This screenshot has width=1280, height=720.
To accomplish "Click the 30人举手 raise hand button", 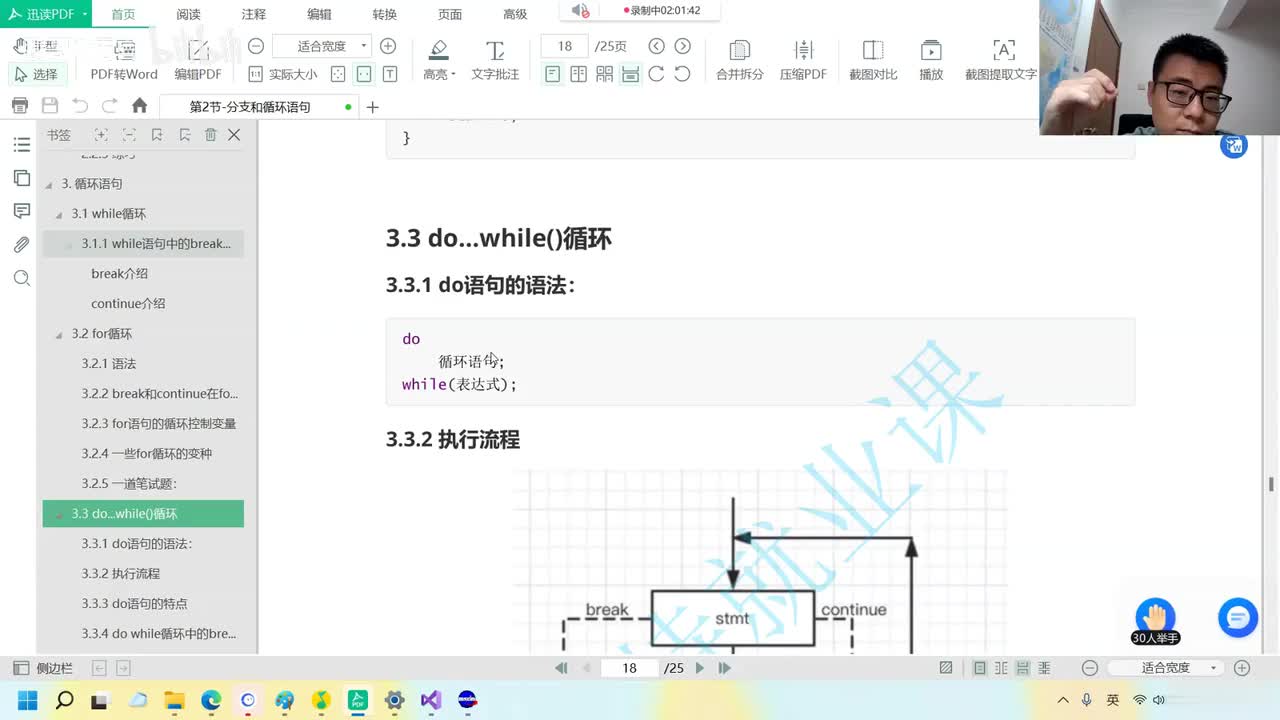I will (x=1155, y=622).
